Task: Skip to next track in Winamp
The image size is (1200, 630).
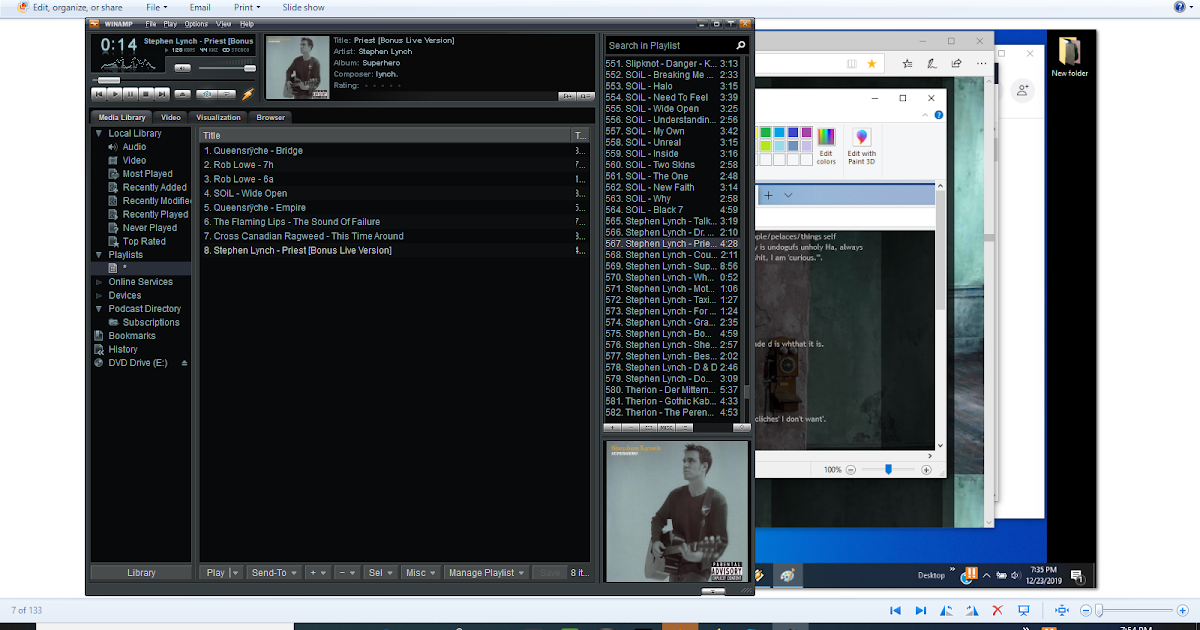Action: 160,94
